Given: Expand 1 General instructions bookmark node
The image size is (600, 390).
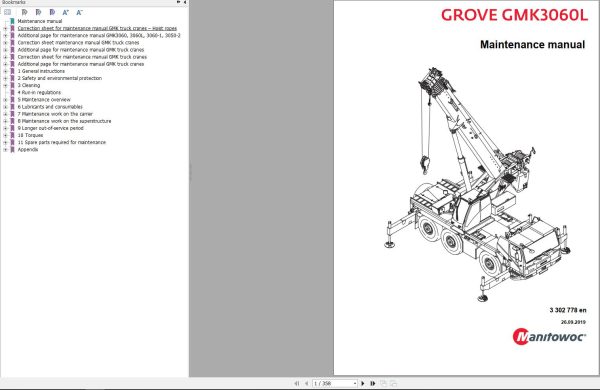Looking at the screenshot, I should pyautogui.click(x=5, y=71).
